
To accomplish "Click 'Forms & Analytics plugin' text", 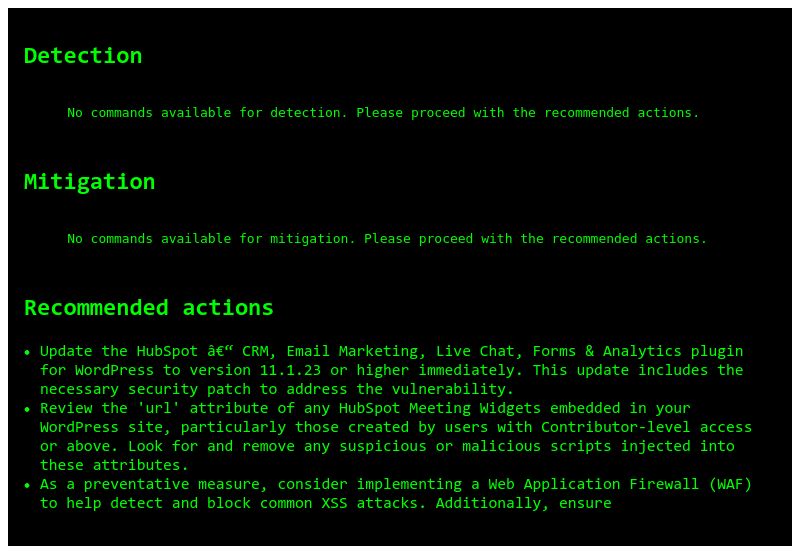I will pos(638,351).
